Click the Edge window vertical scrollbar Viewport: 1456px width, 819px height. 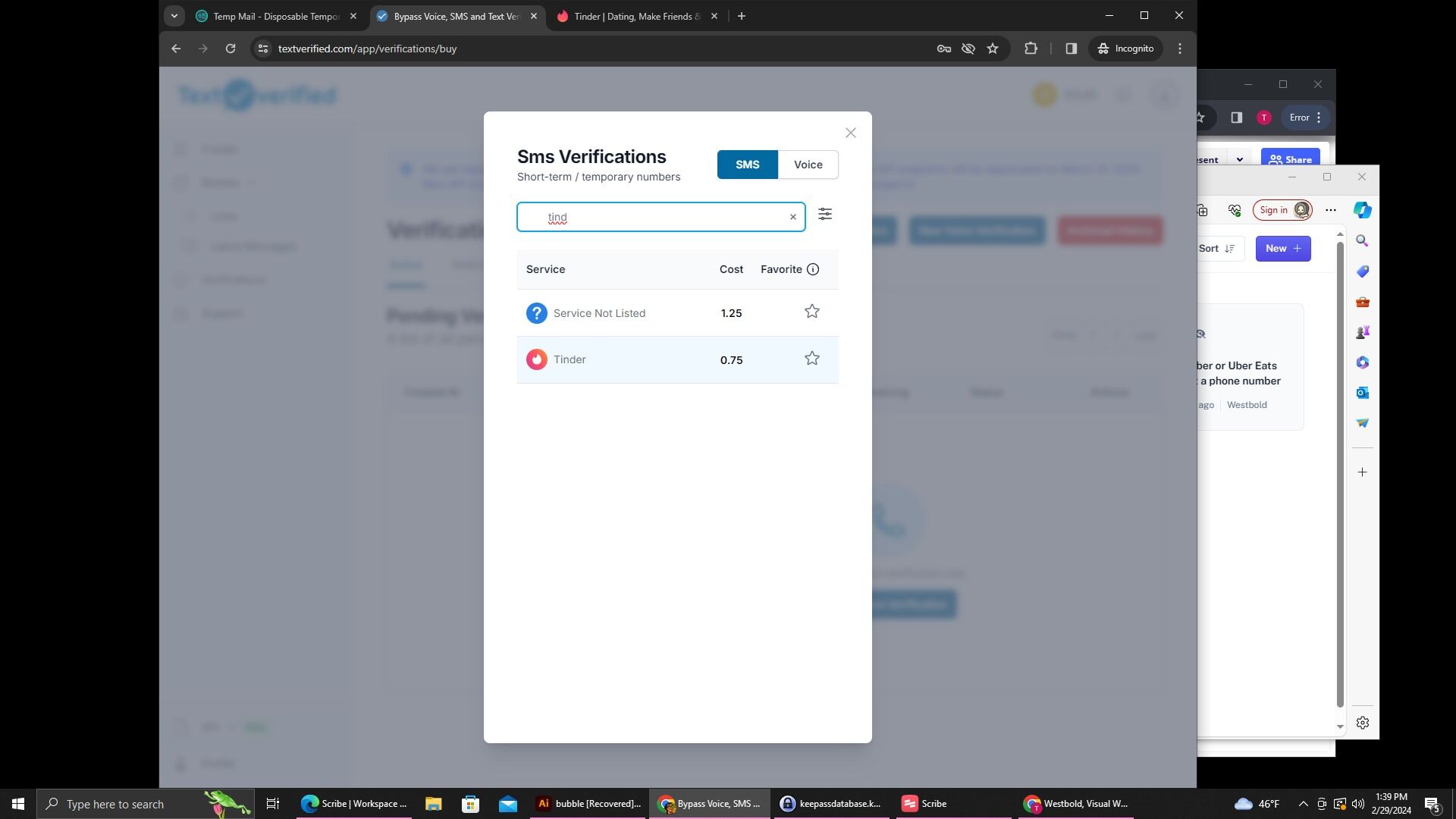coord(1340,474)
